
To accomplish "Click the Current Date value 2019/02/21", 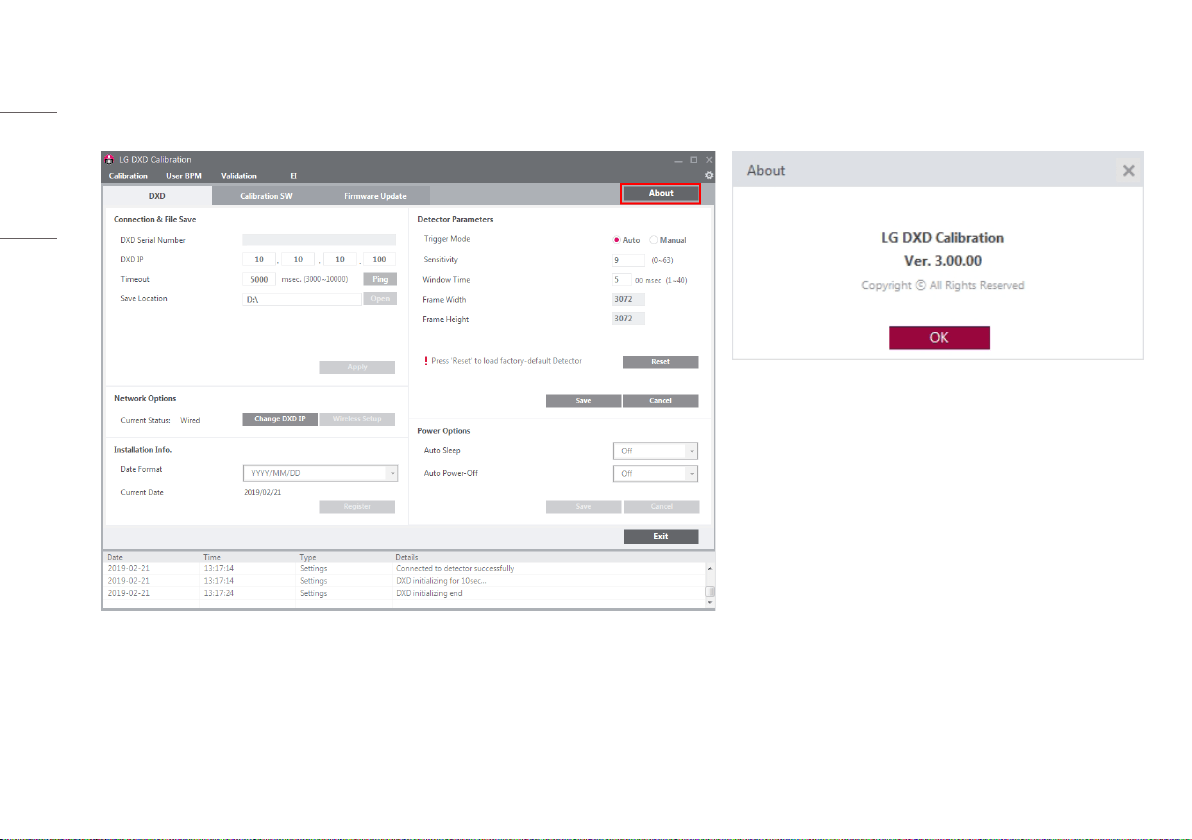I will click(262, 493).
